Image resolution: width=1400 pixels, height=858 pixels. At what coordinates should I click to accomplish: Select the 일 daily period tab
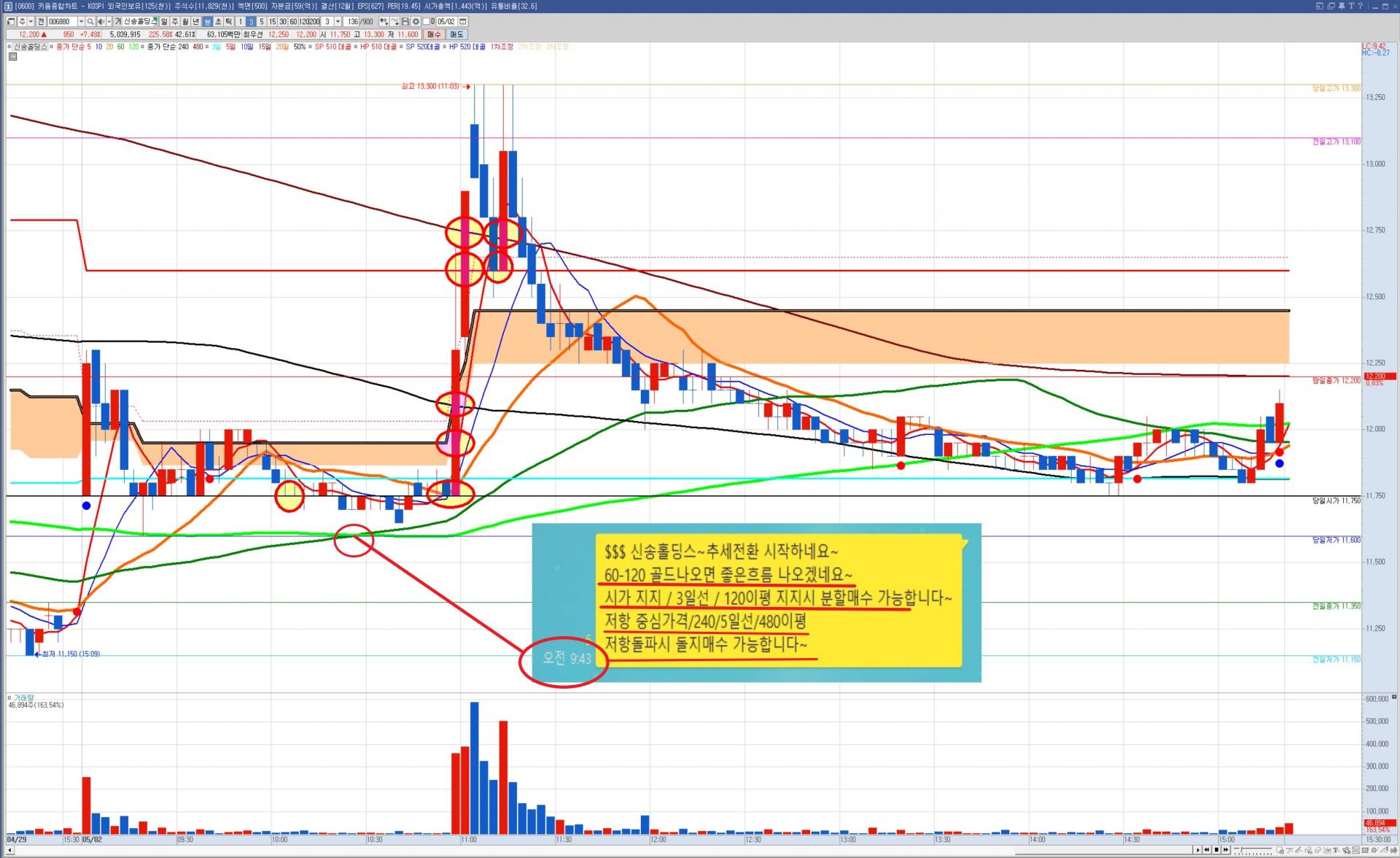(x=164, y=21)
